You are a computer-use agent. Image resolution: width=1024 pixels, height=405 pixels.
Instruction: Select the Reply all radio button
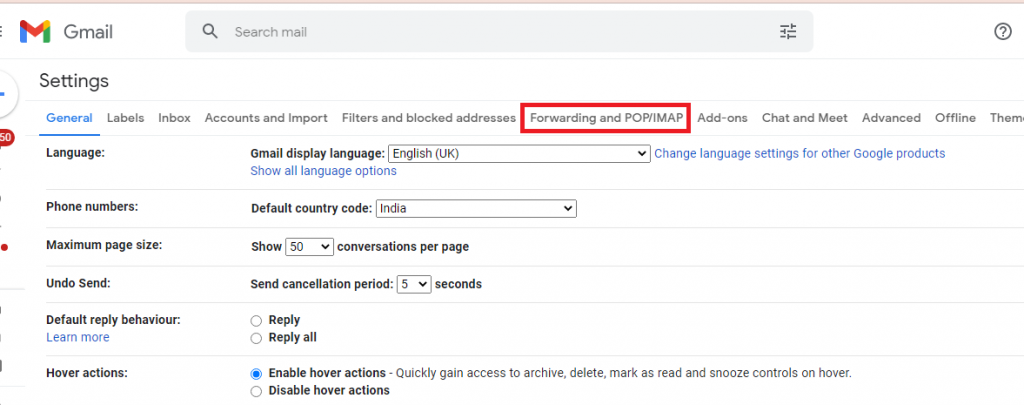pyautogui.click(x=256, y=338)
